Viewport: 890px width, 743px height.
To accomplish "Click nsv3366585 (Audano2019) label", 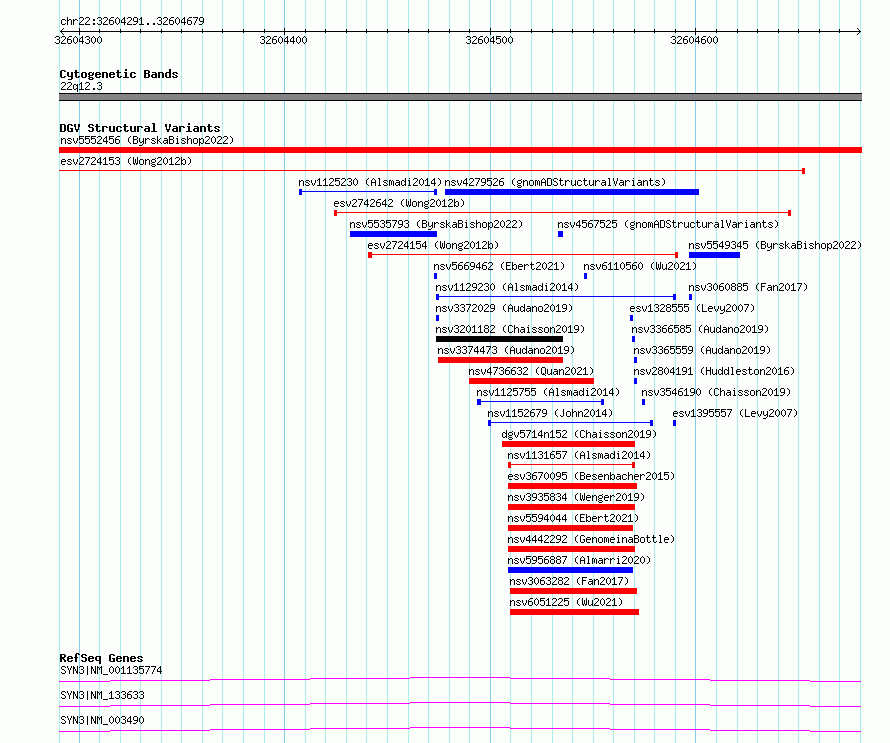I will pyautogui.click(x=700, y=329).
